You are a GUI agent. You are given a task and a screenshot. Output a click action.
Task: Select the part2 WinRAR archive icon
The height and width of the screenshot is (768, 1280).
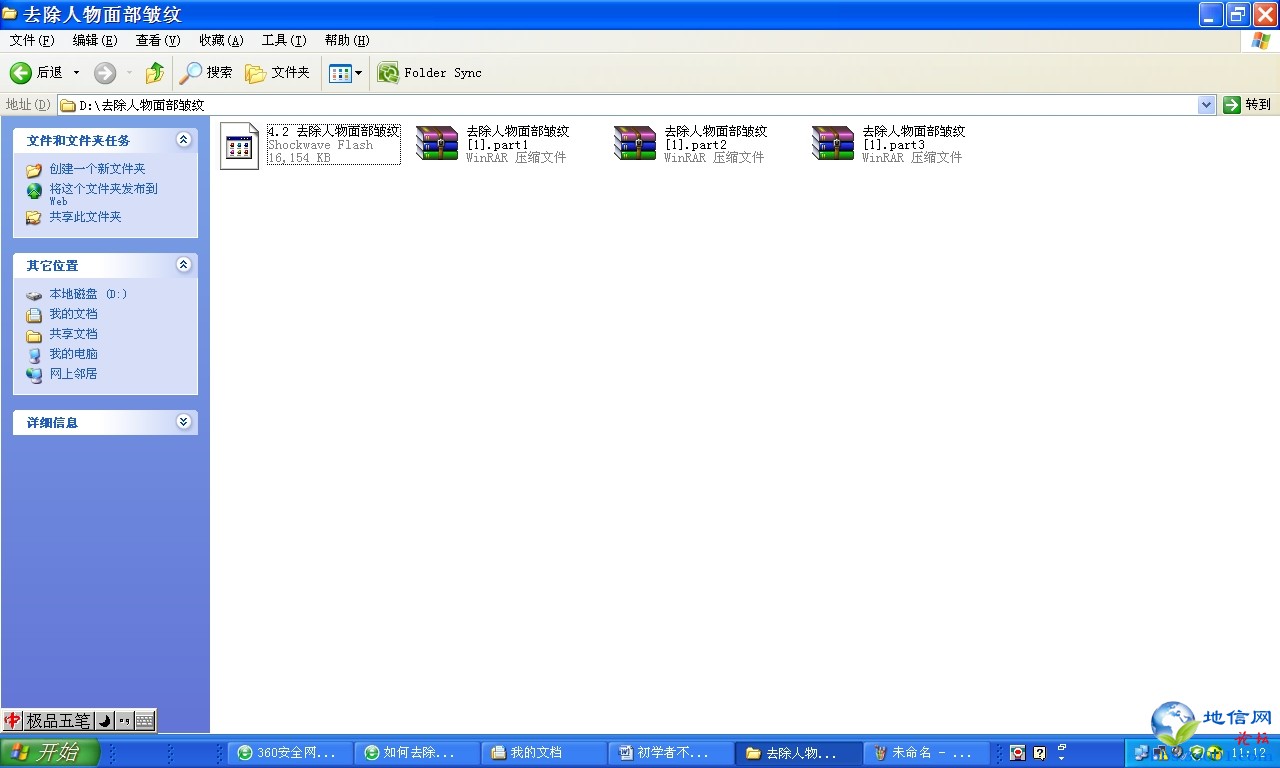click(x=635, y=144)
